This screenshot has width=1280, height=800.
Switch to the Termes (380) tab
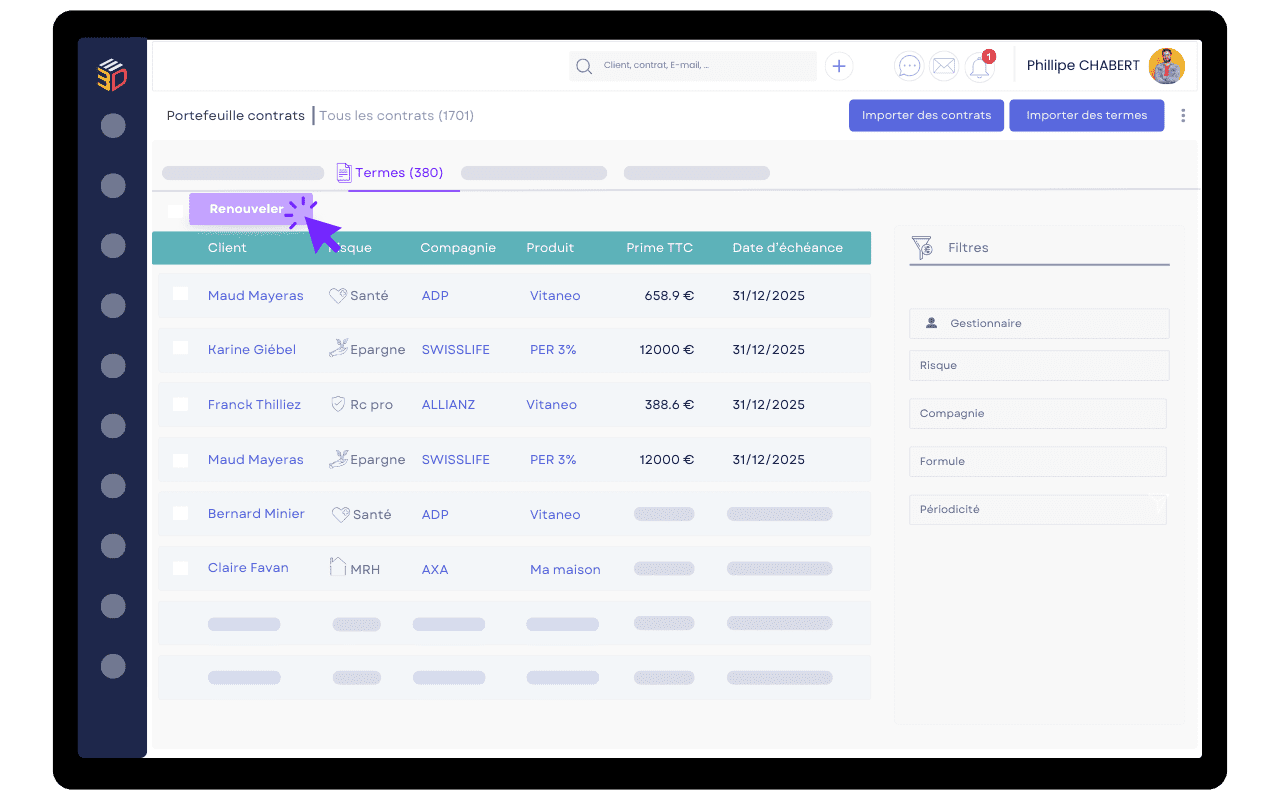tap(398, 172)
